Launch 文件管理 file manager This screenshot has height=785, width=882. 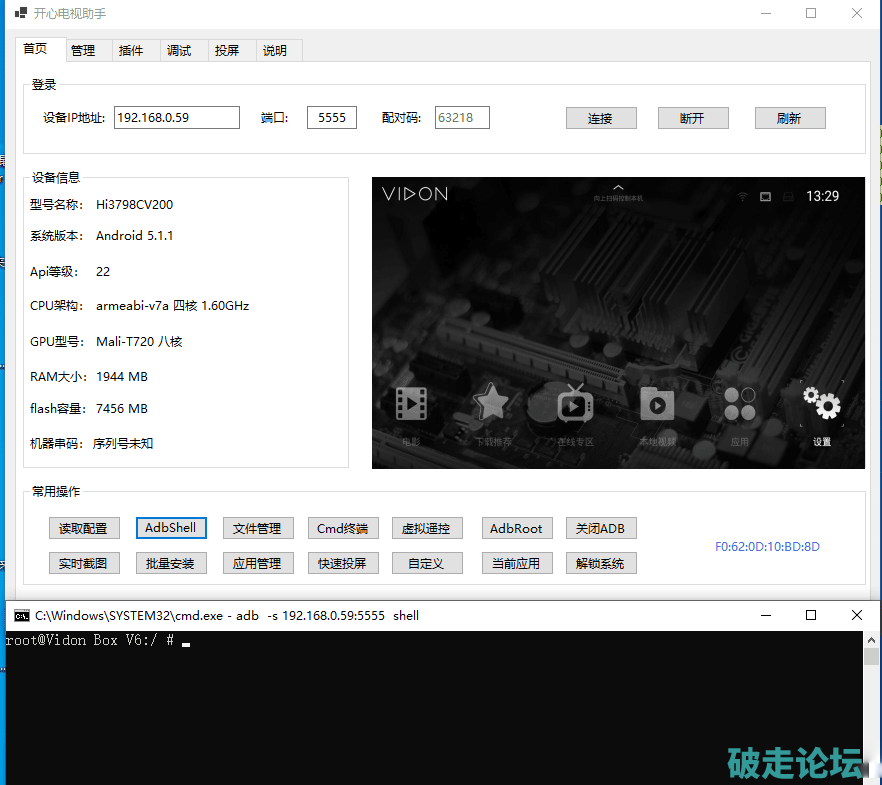(257, 528)
